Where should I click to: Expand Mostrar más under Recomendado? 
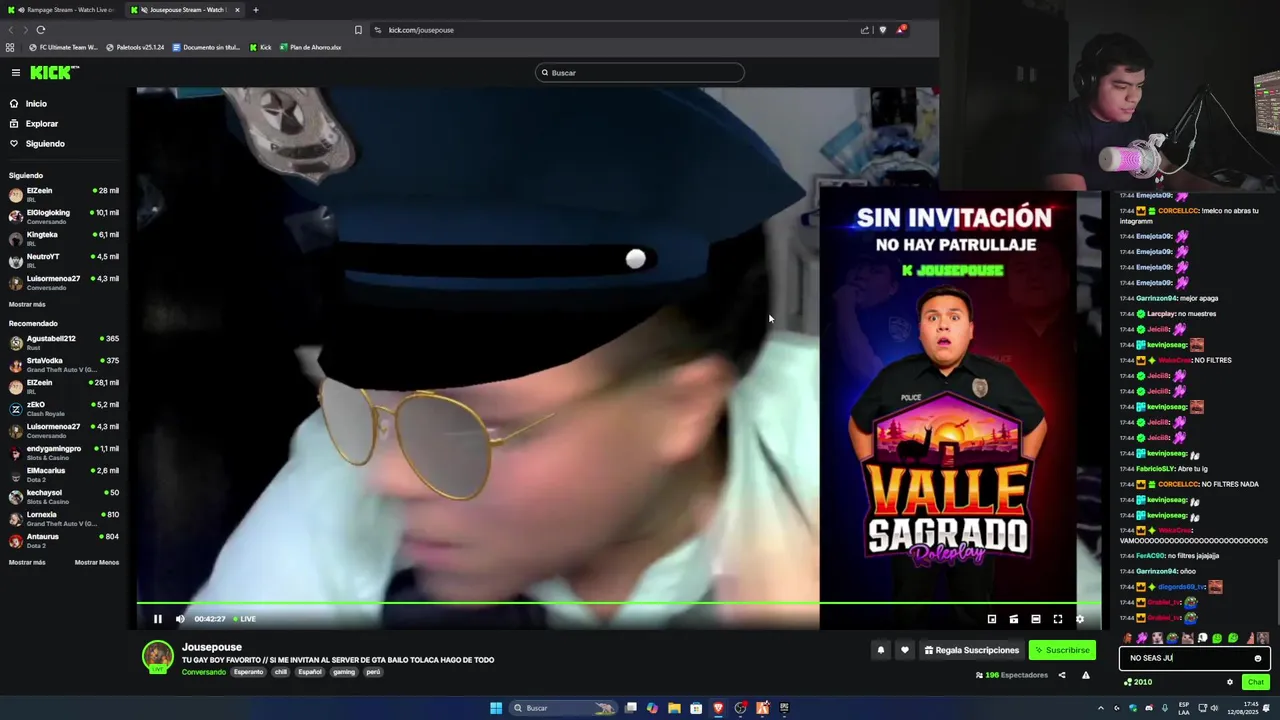click(27, 562)
